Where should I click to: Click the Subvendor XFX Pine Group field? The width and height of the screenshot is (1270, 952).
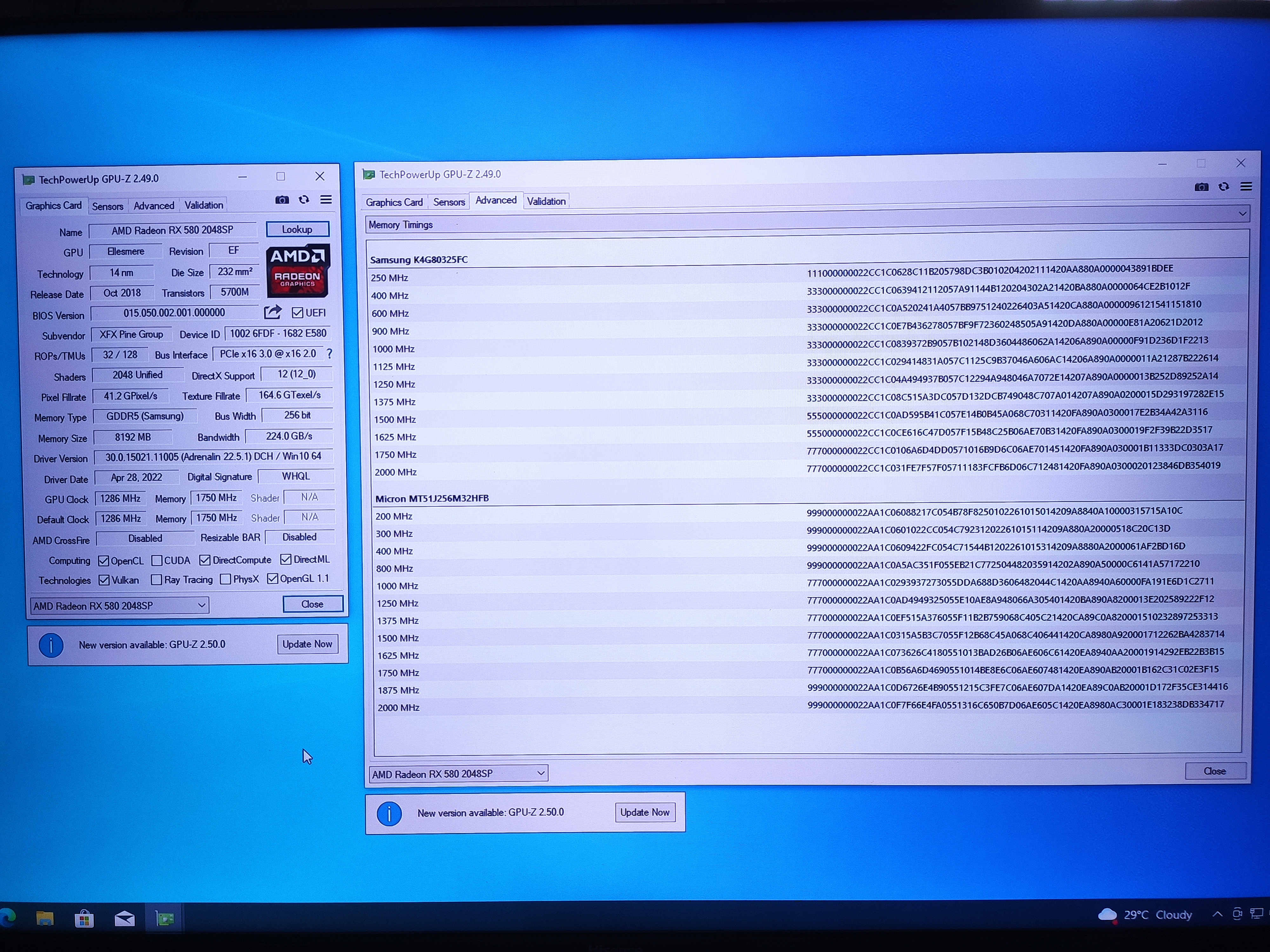(131, 334)
